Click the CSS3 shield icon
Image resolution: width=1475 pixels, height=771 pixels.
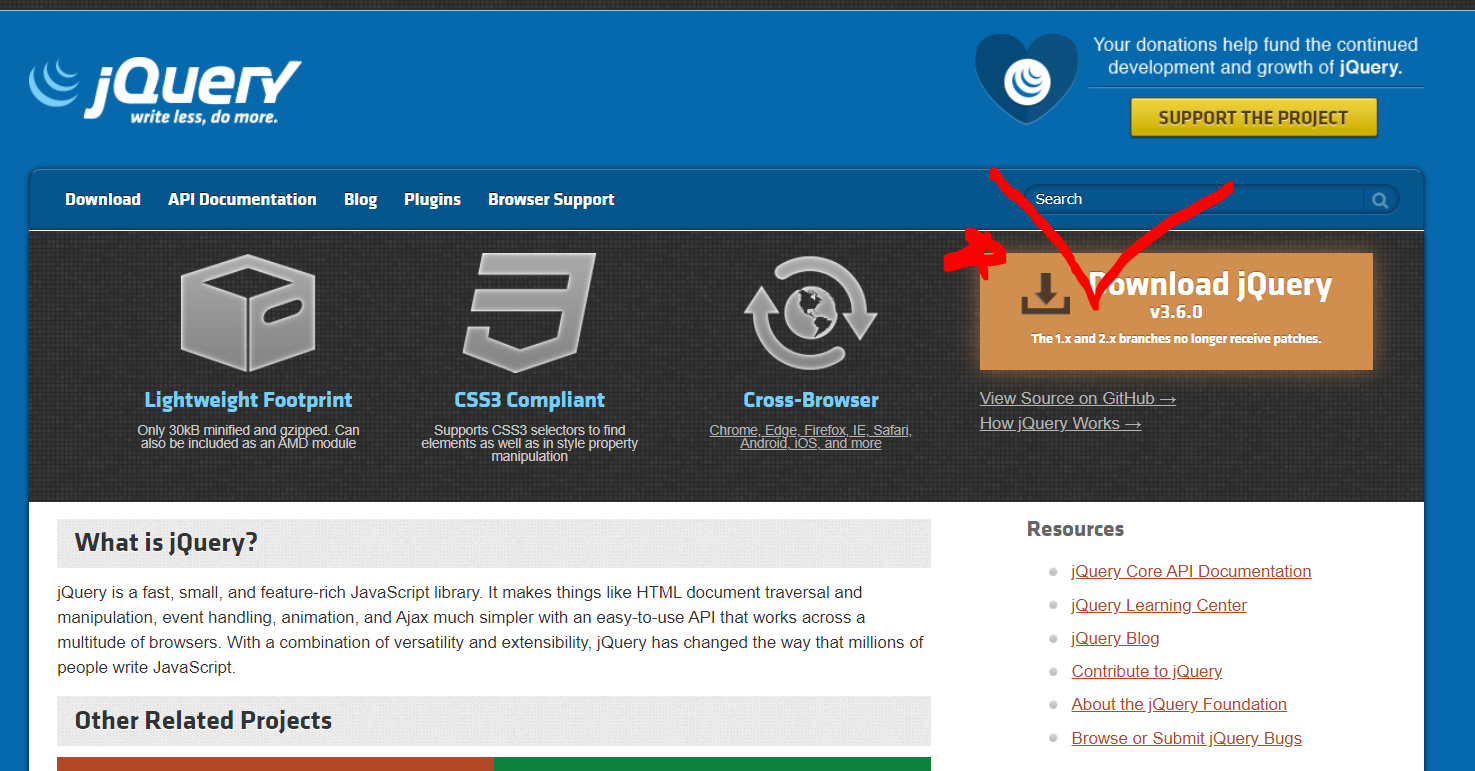529,313
